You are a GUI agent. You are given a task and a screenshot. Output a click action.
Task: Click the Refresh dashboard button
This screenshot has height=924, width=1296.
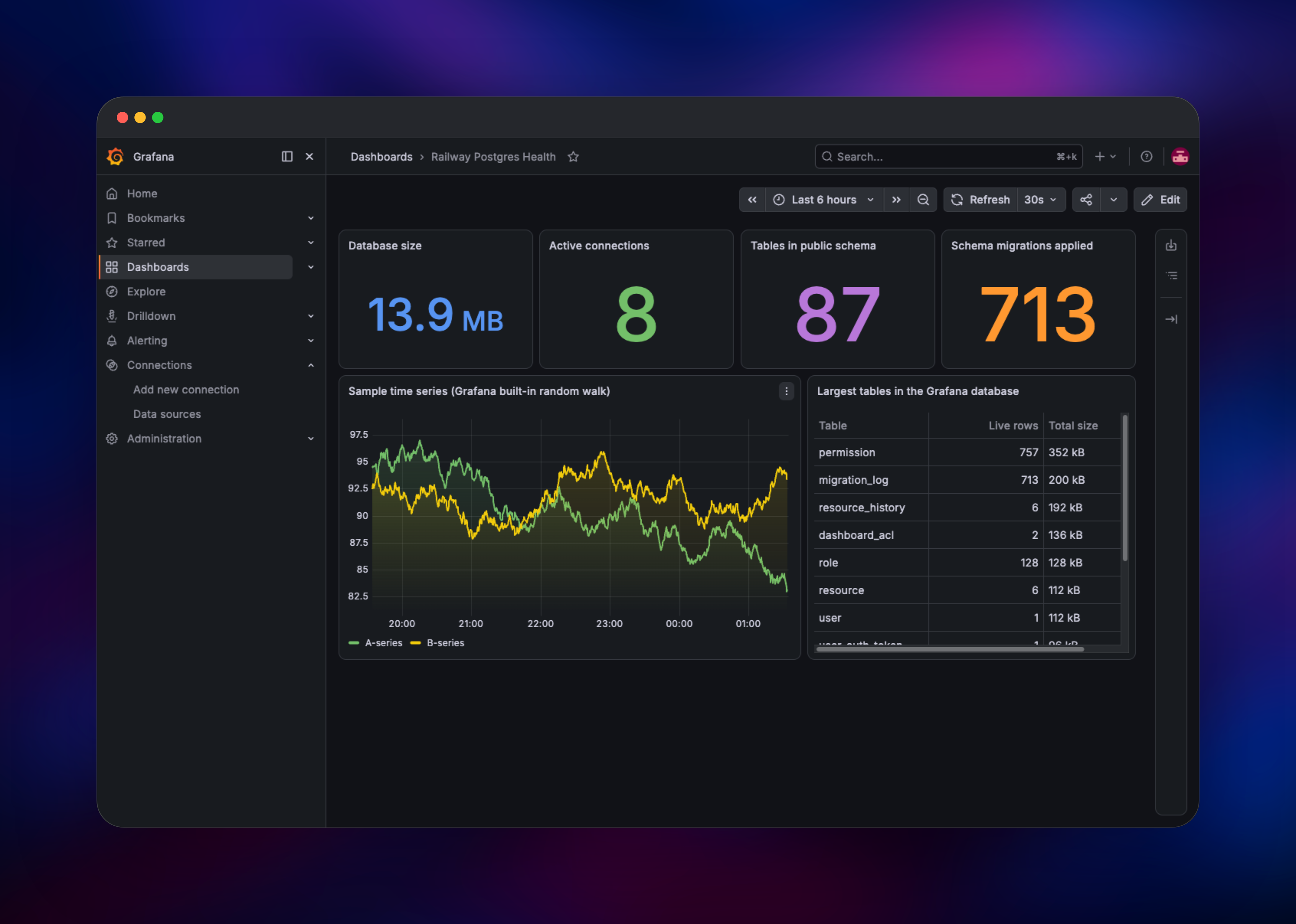(x=981, y=200)
